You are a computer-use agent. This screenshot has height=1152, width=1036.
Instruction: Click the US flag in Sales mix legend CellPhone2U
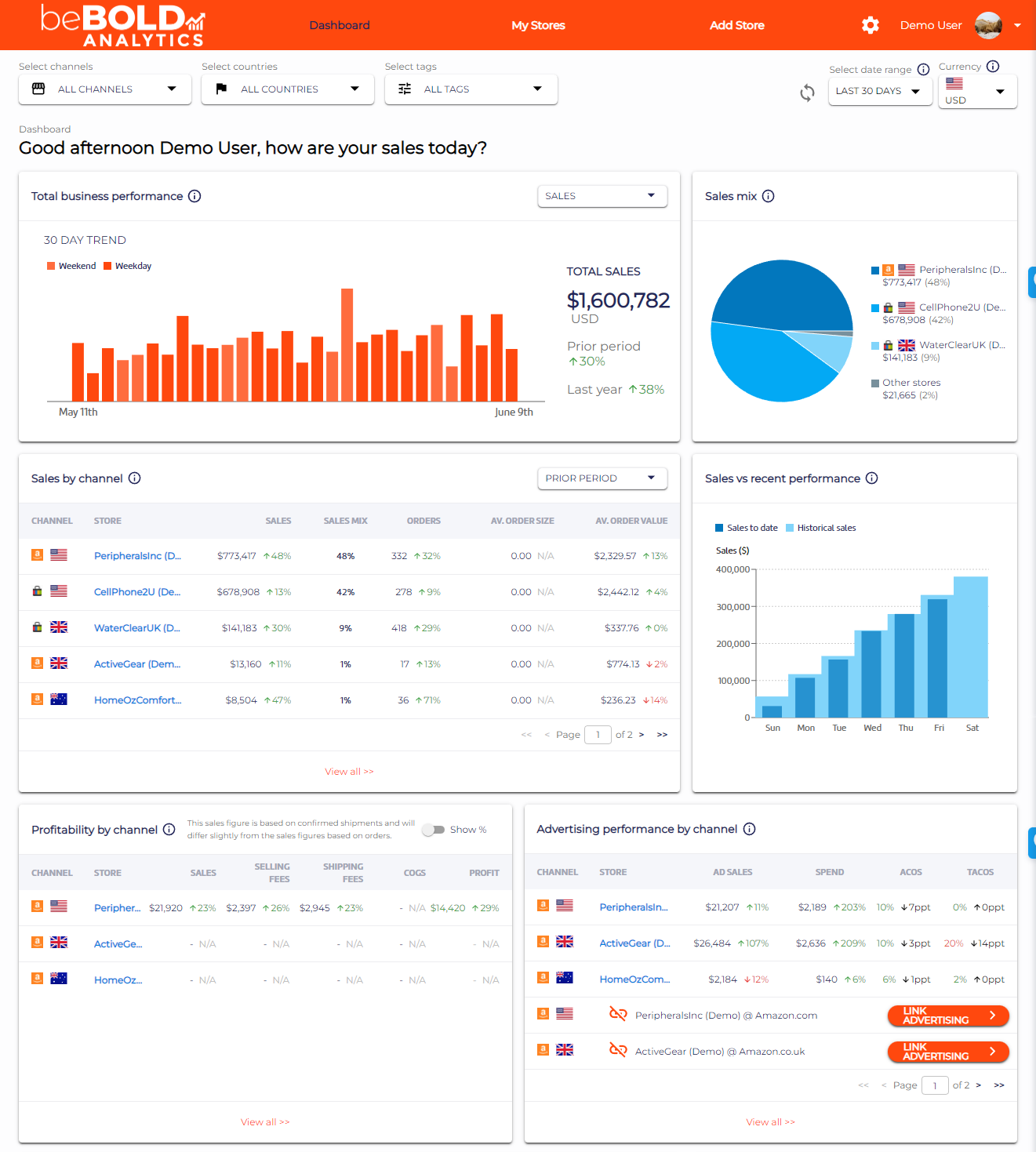[907, 307]
